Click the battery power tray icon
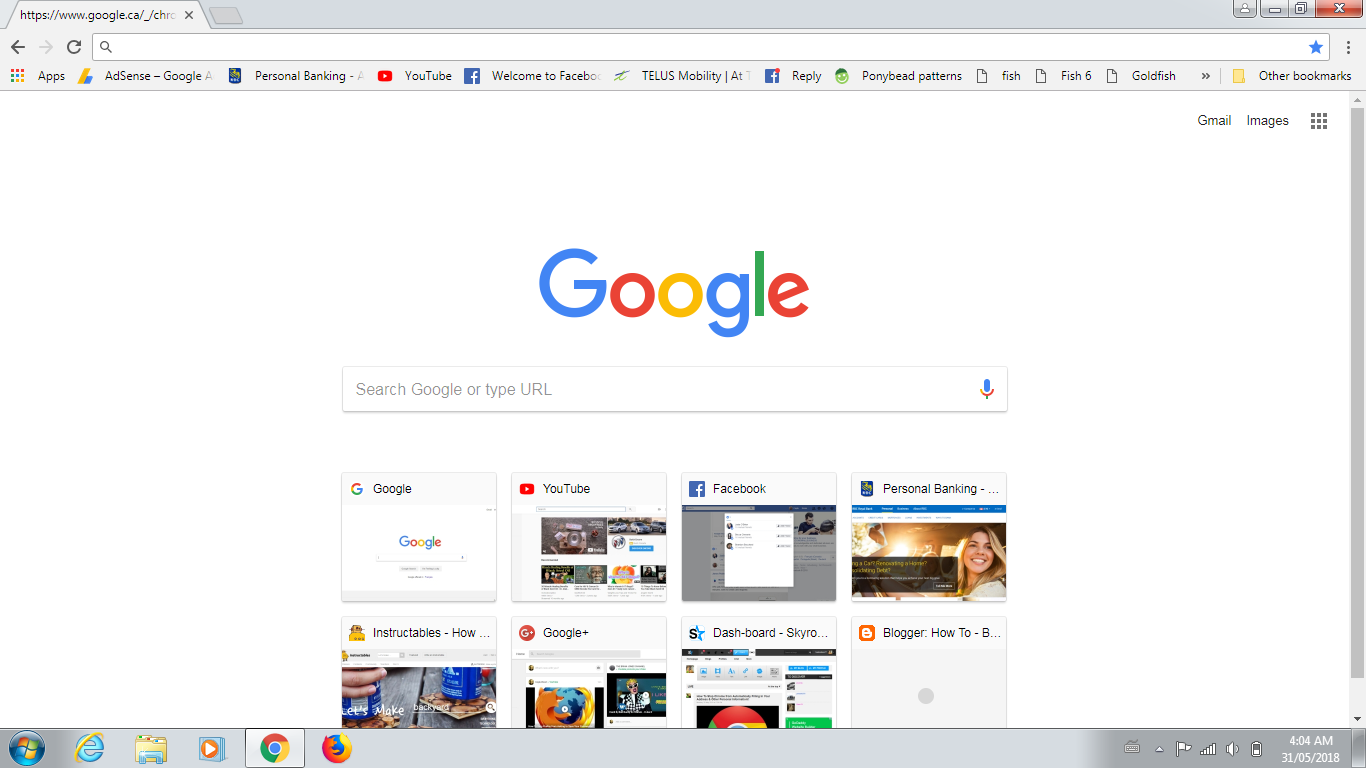Image resolution: width=1366 pixels, height=768 pixels. [x=1257, y=748]
